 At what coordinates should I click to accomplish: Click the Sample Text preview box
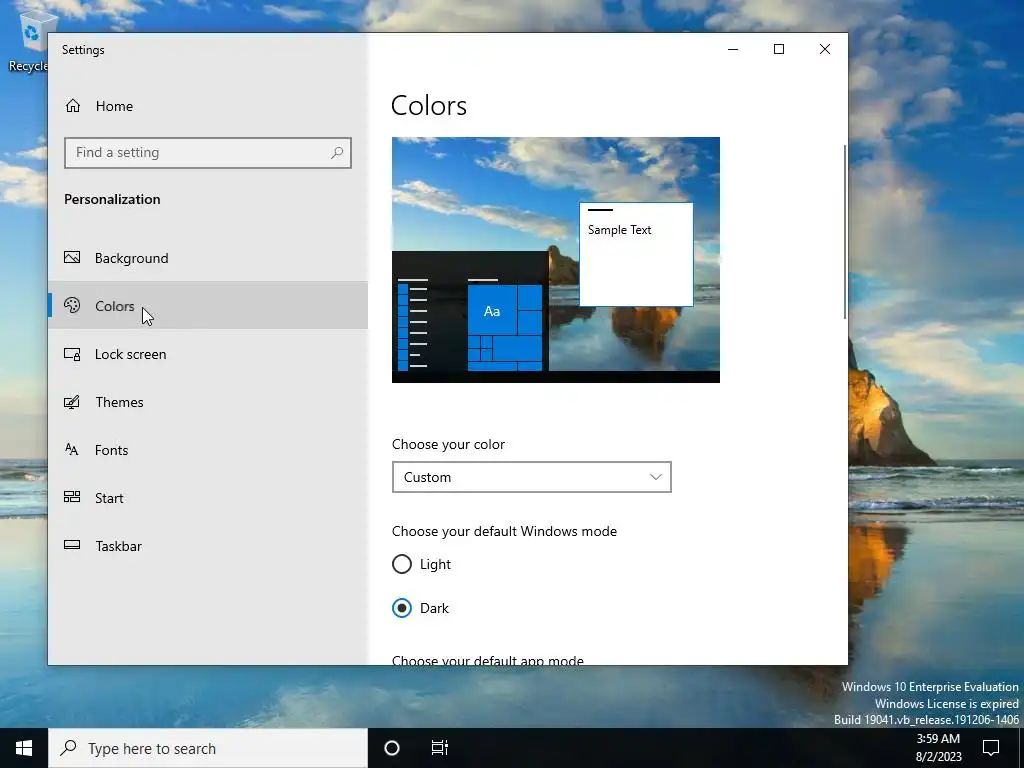[636, 254]
